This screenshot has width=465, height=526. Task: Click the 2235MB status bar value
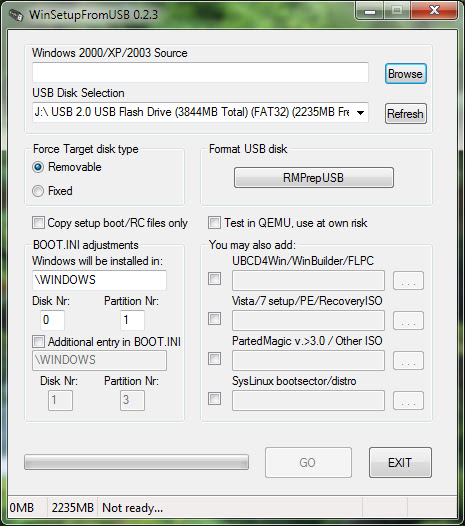72,508
